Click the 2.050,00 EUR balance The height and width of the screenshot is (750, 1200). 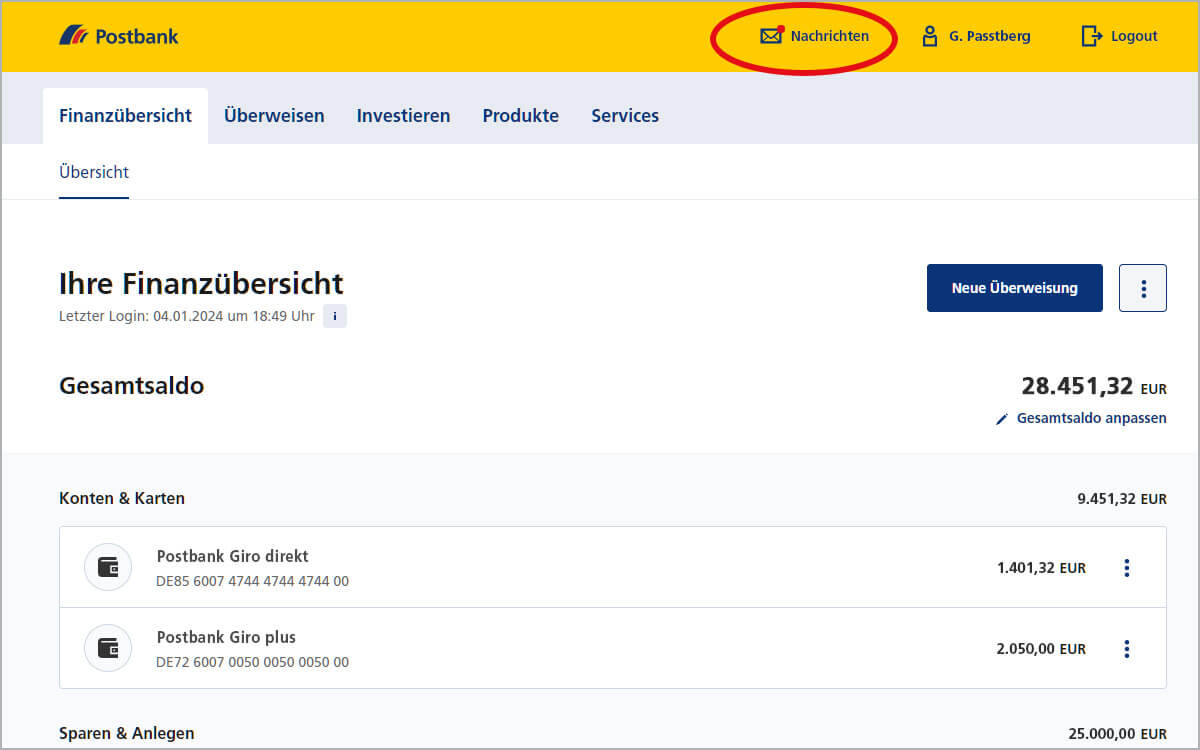[x=1041, y=649]
